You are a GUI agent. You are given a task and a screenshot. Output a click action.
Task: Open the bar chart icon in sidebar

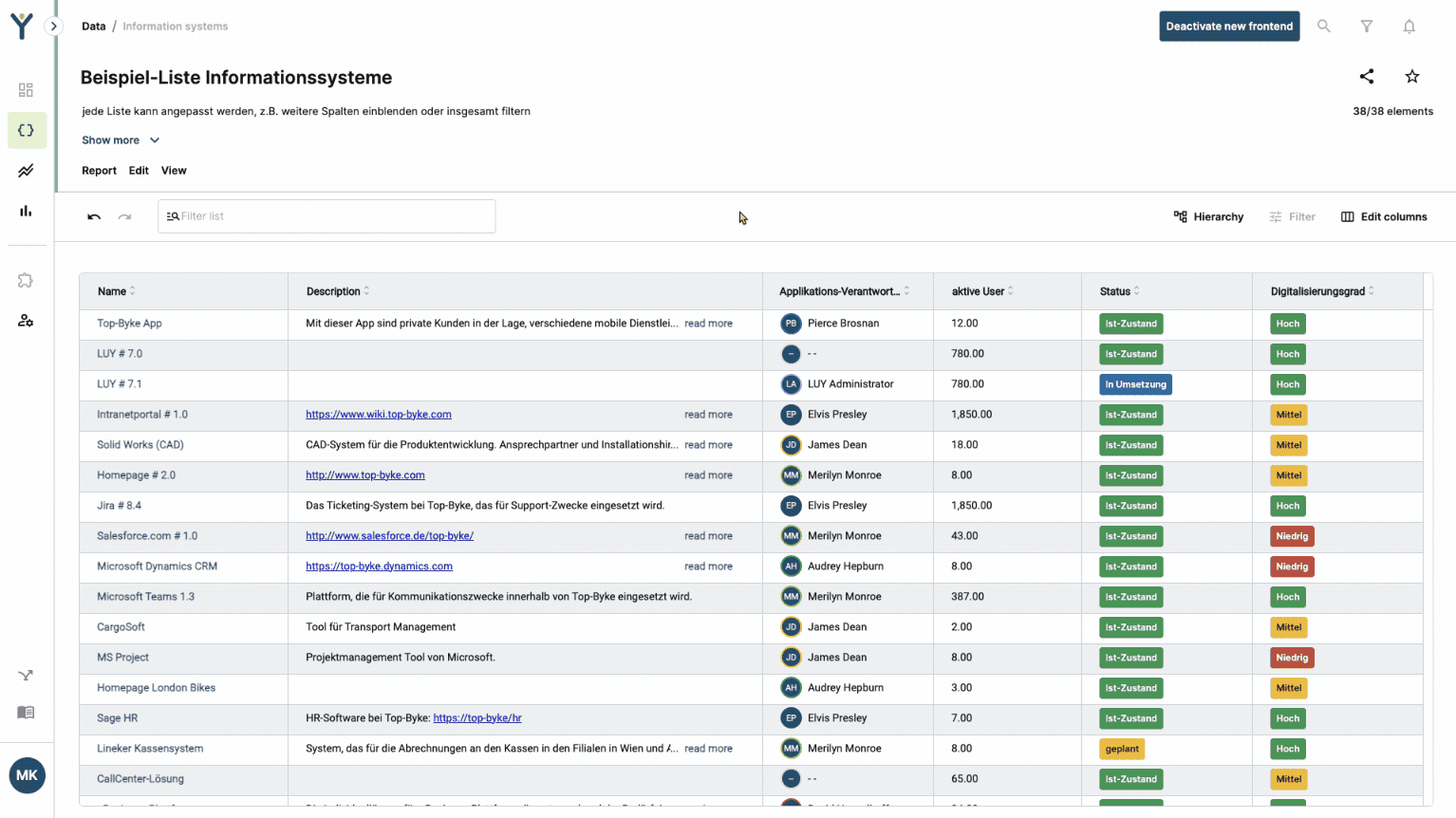click(x=26, y=211)
